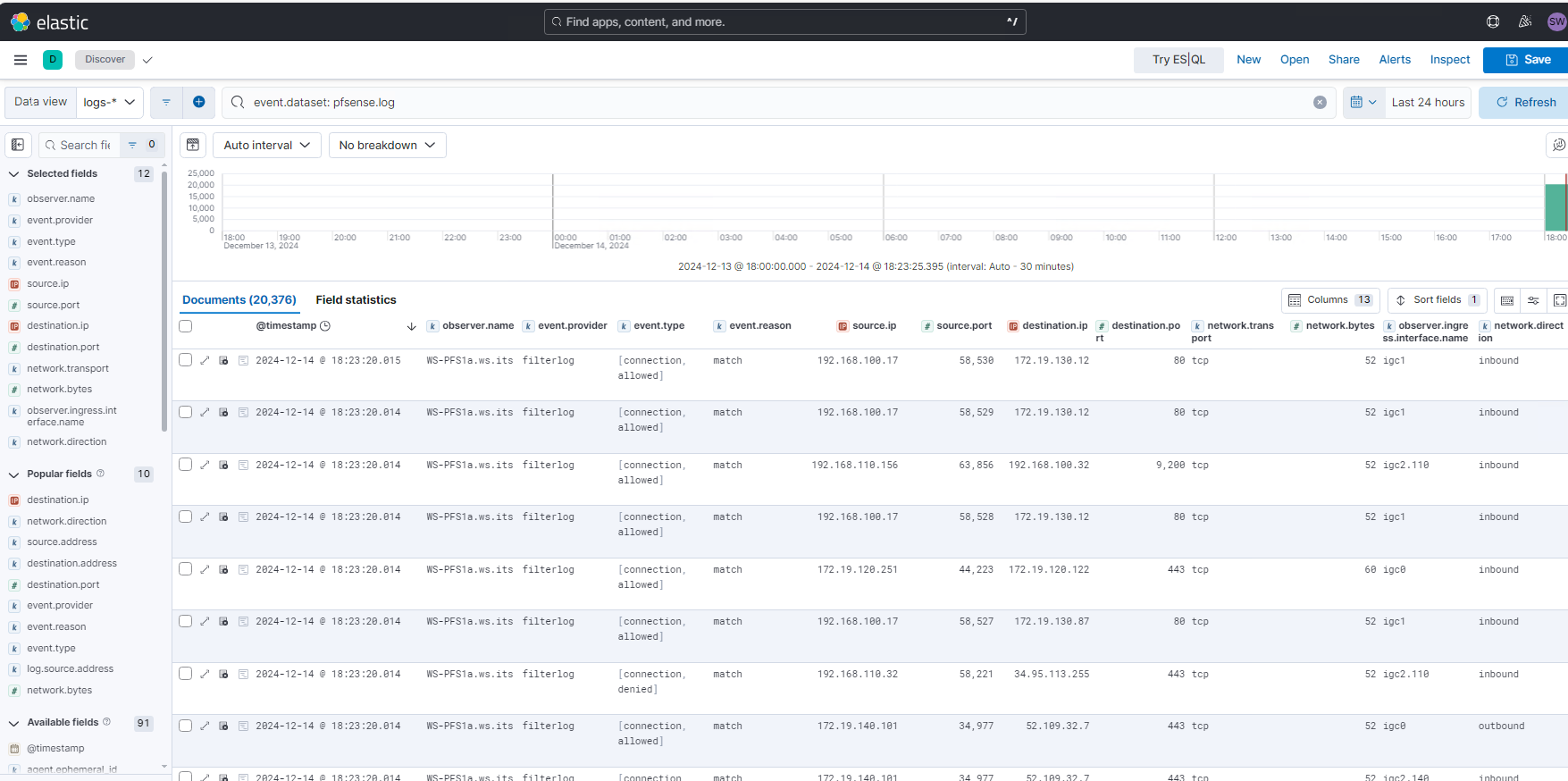Viewport: 1568px width, 781px height.
Task: Check the row with source port 58,529
Action: tap(186, 412)
